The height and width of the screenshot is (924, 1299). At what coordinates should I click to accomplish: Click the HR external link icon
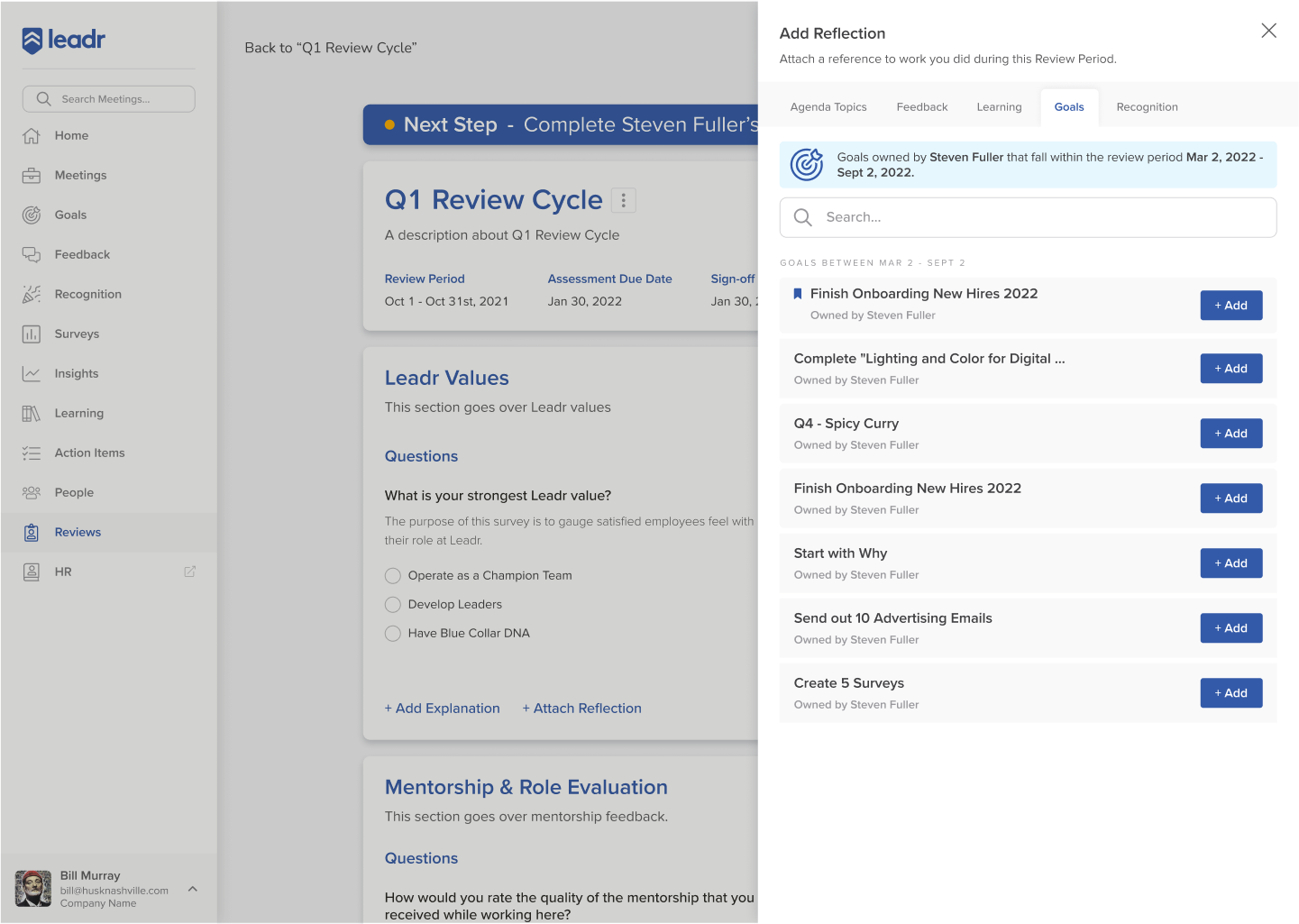[x=190, y=572]
